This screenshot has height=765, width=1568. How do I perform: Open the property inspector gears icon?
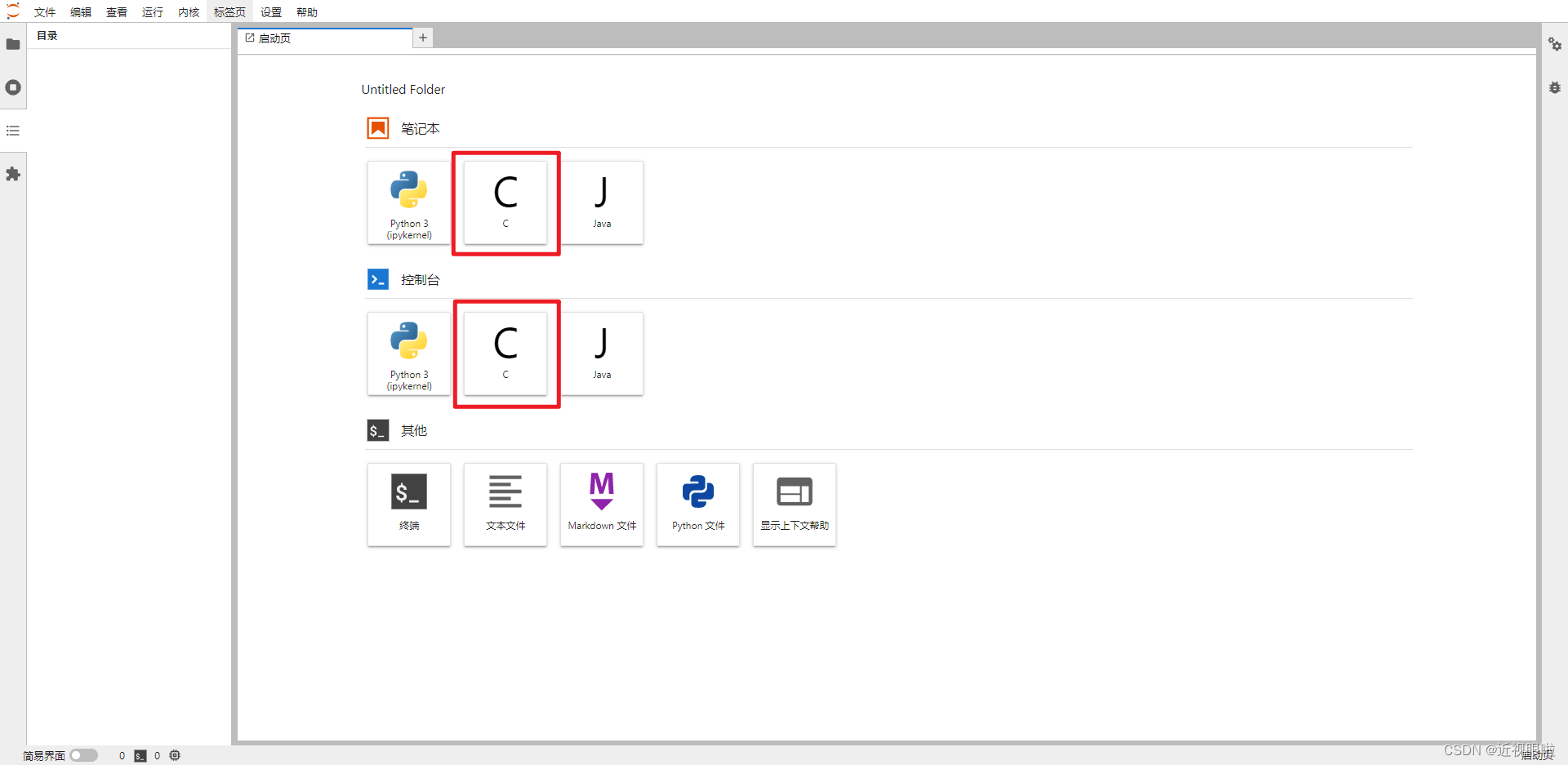click(1555, 44)
